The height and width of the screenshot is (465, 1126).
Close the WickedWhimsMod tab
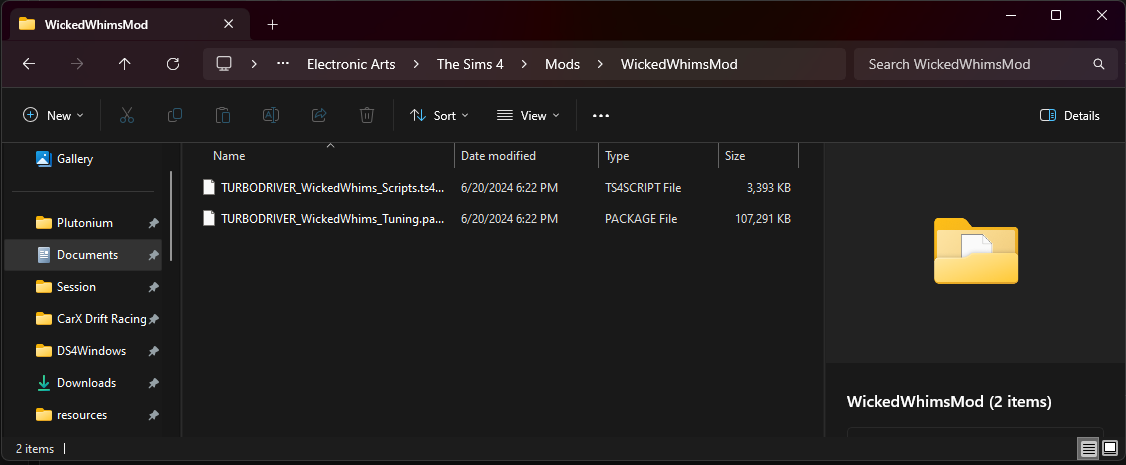[228, 24]
